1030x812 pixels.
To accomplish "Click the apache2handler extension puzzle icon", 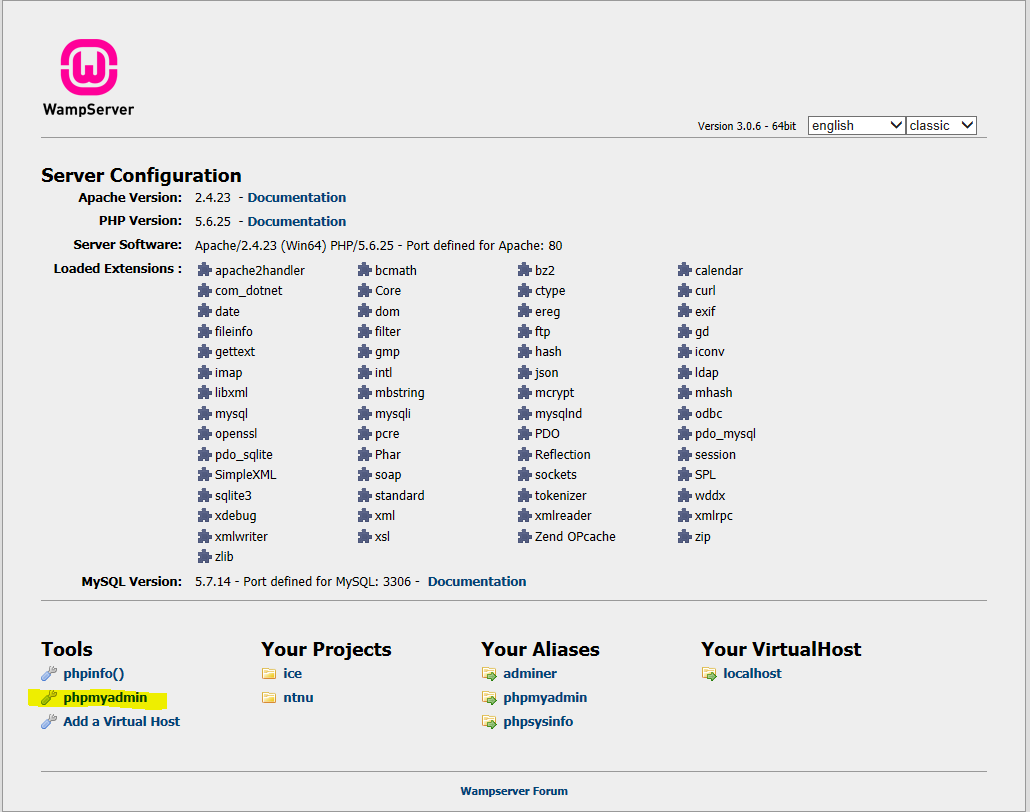I will (204, 270).
